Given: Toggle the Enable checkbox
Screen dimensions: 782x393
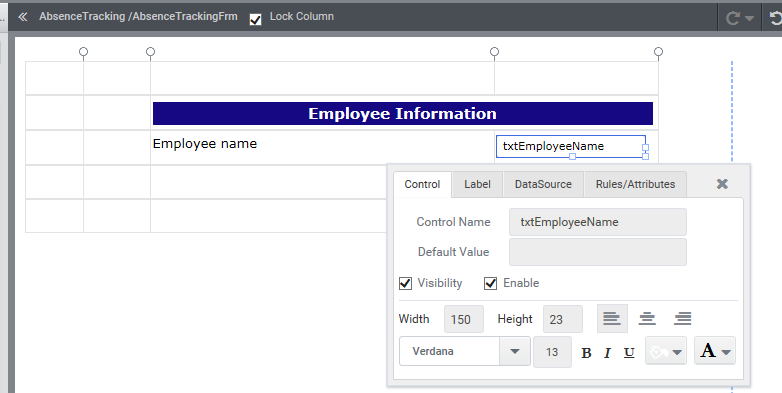Looking at the screenshot, I should click(491, 283).
